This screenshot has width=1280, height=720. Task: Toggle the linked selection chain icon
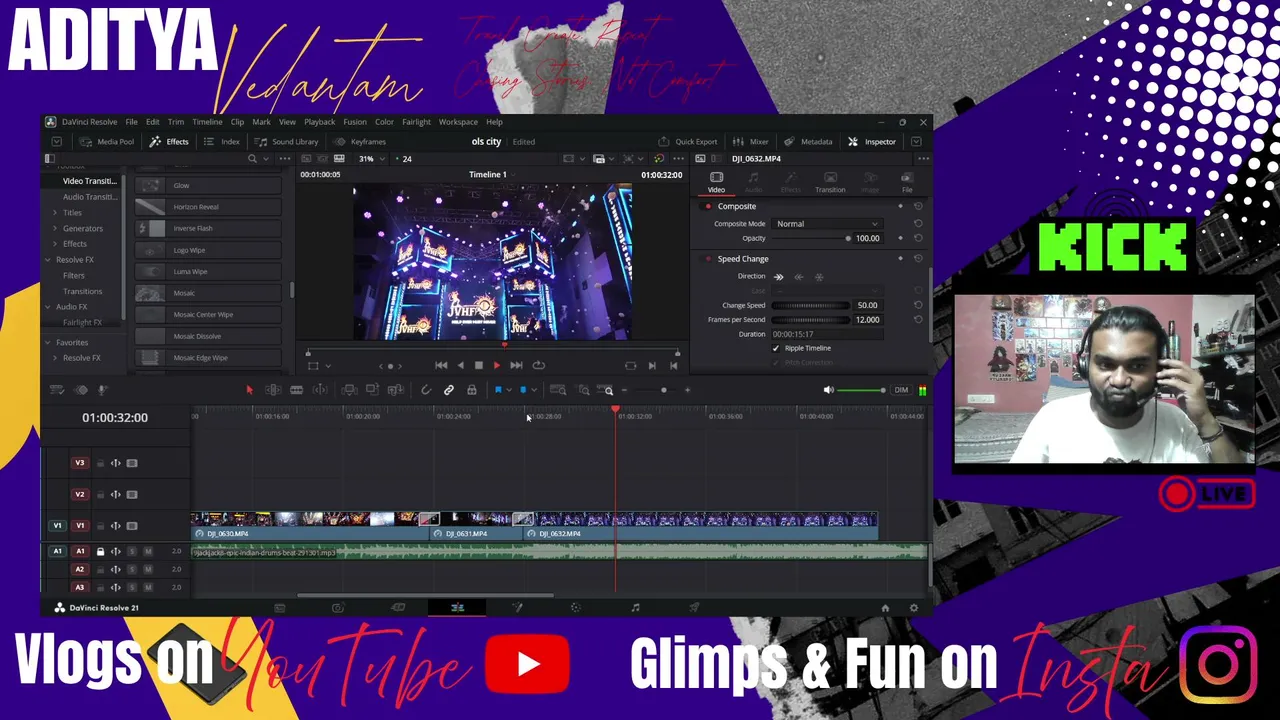[x=448, y=390]
